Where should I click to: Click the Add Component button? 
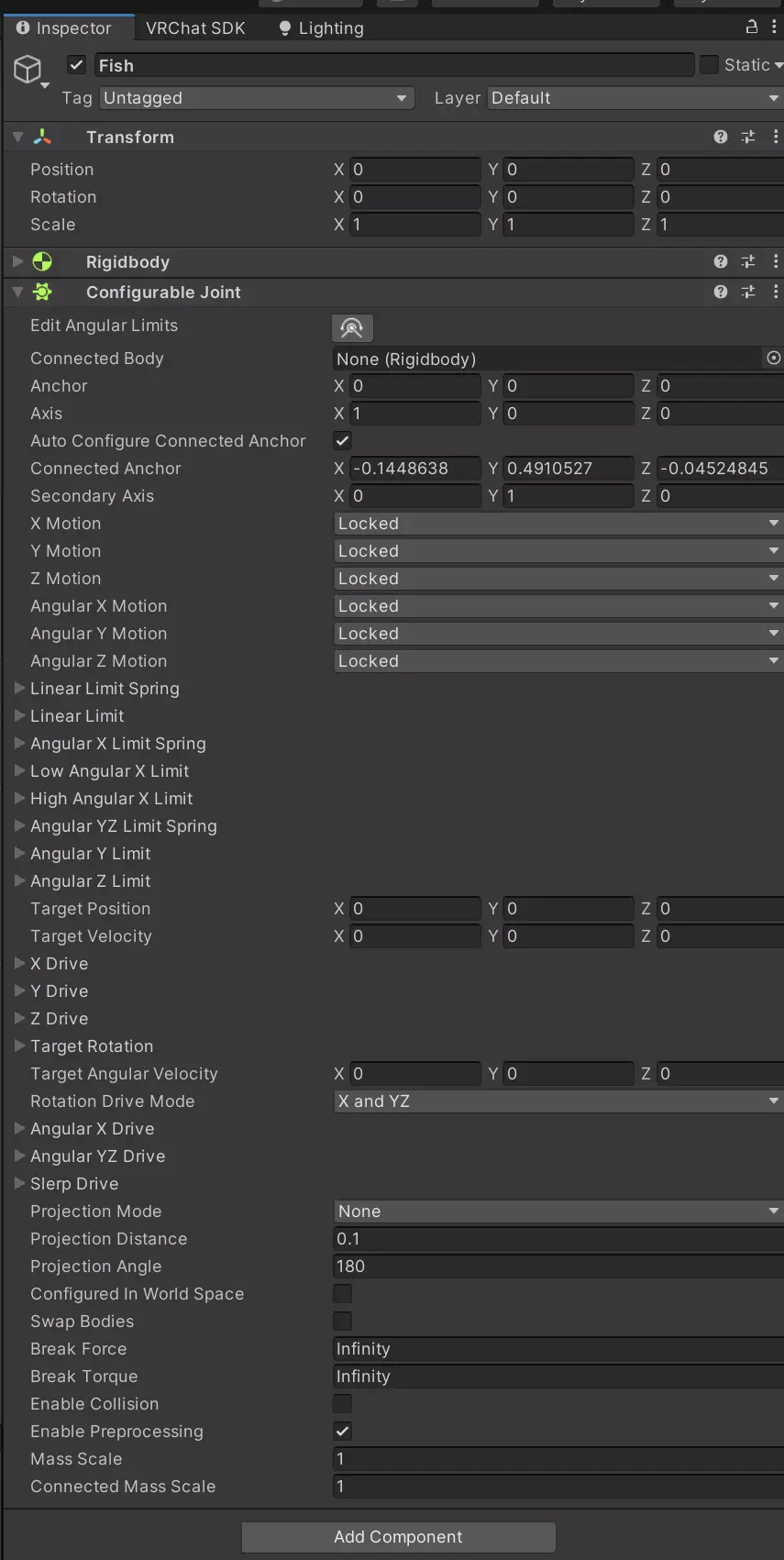pos(398,1536)
